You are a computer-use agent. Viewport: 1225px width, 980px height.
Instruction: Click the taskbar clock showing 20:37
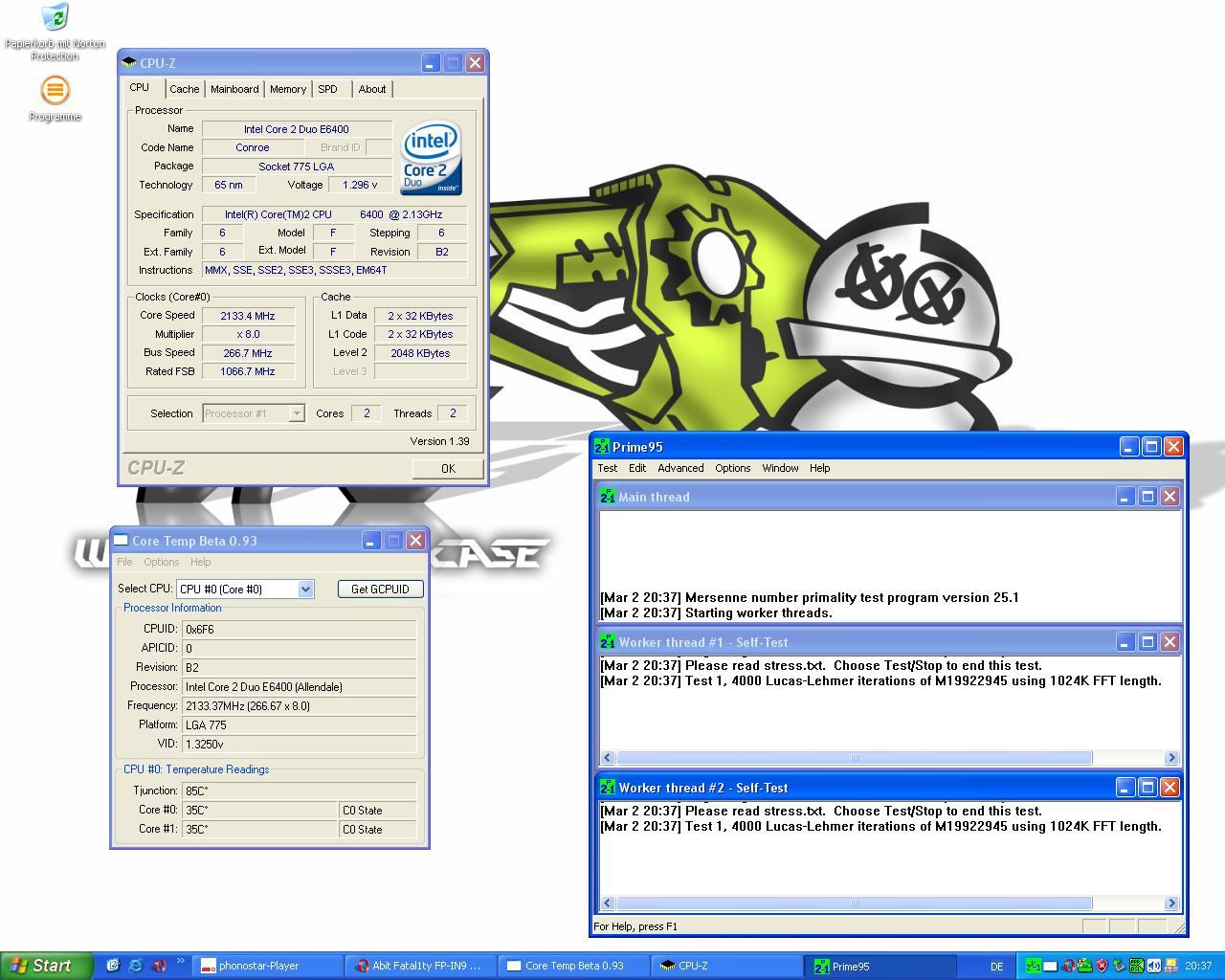1198,966
